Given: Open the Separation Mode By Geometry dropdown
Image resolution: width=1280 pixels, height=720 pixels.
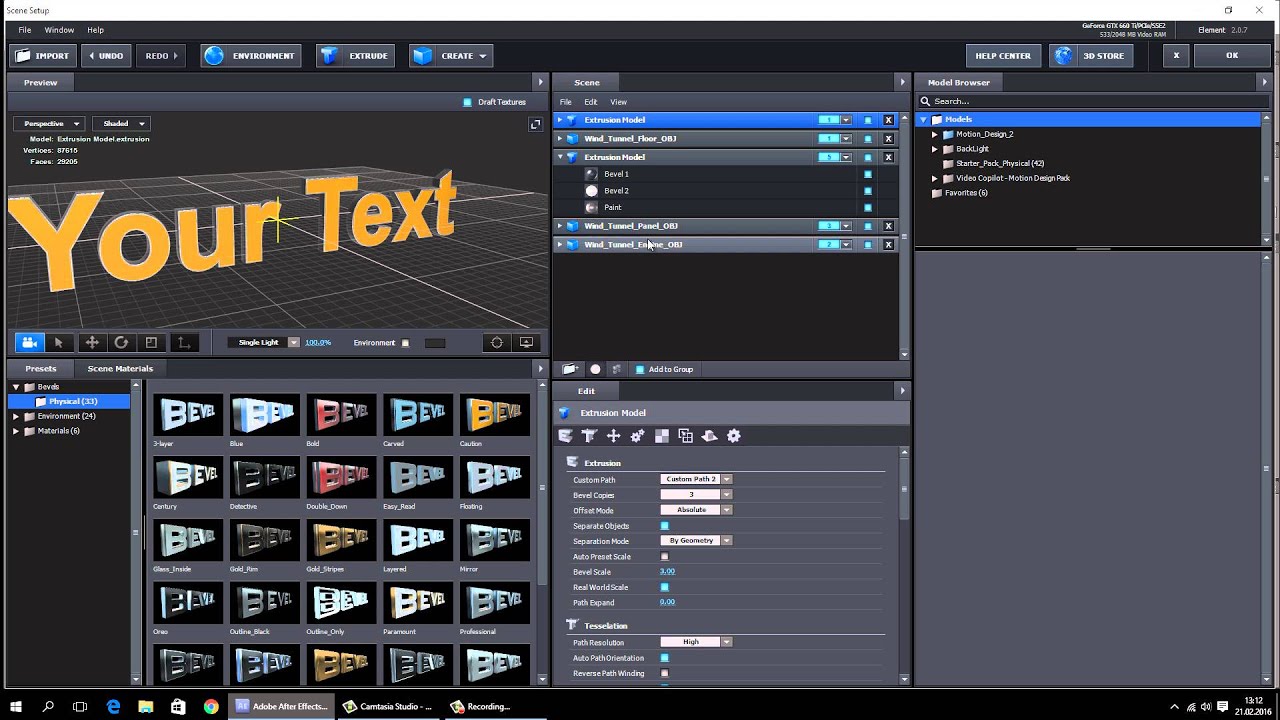Looking at the screenshot, I should [696, 541].
